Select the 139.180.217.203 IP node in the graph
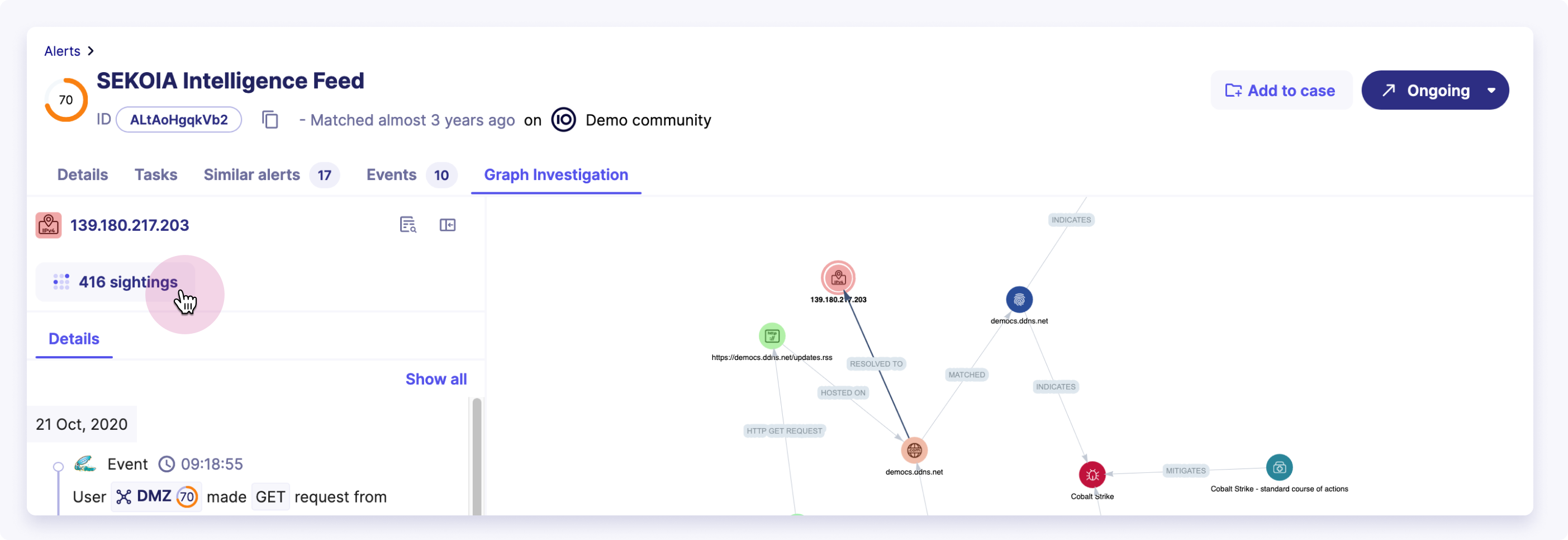1568x540 pixels. (838, 277)
